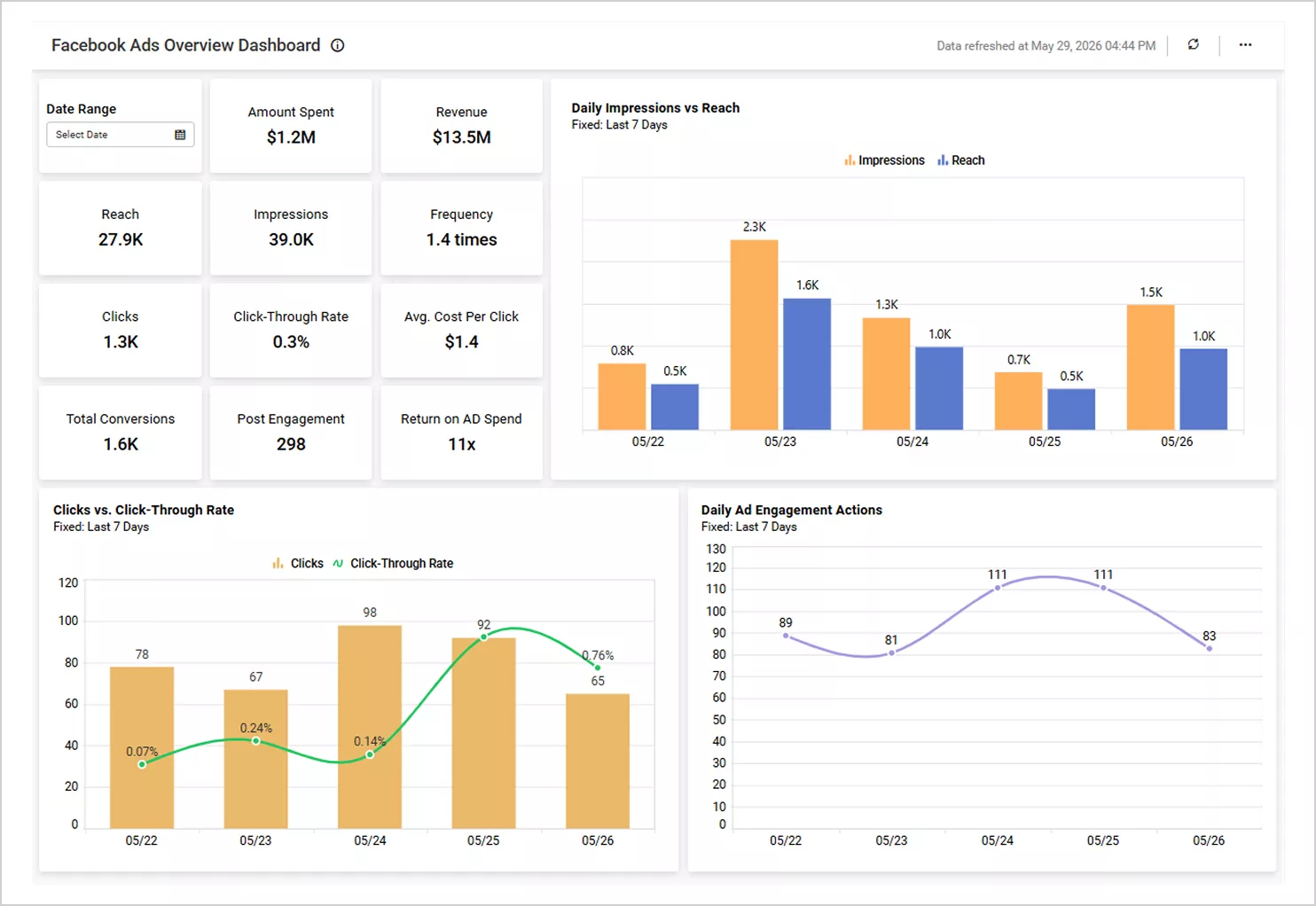
Task: Click the Daily Ad Engagement Actions title
Action: pyautogui.click(x=792, y=510)
